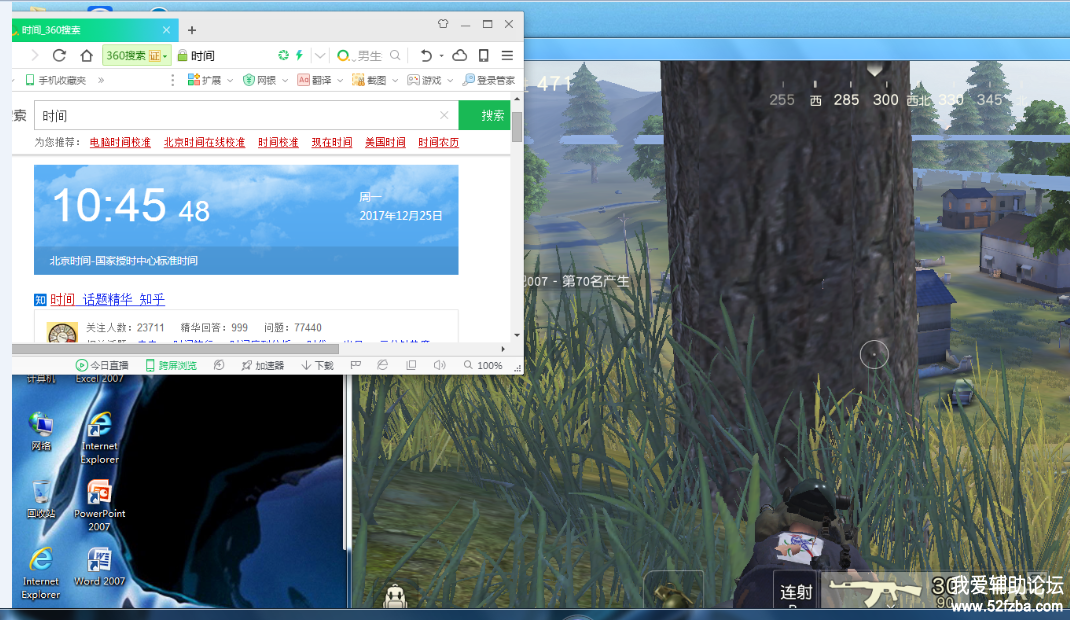Viewport: 1070px width, 620px height.
Task: Adjust page zoom via the 100% control
Action: click(x=483, y=366)
